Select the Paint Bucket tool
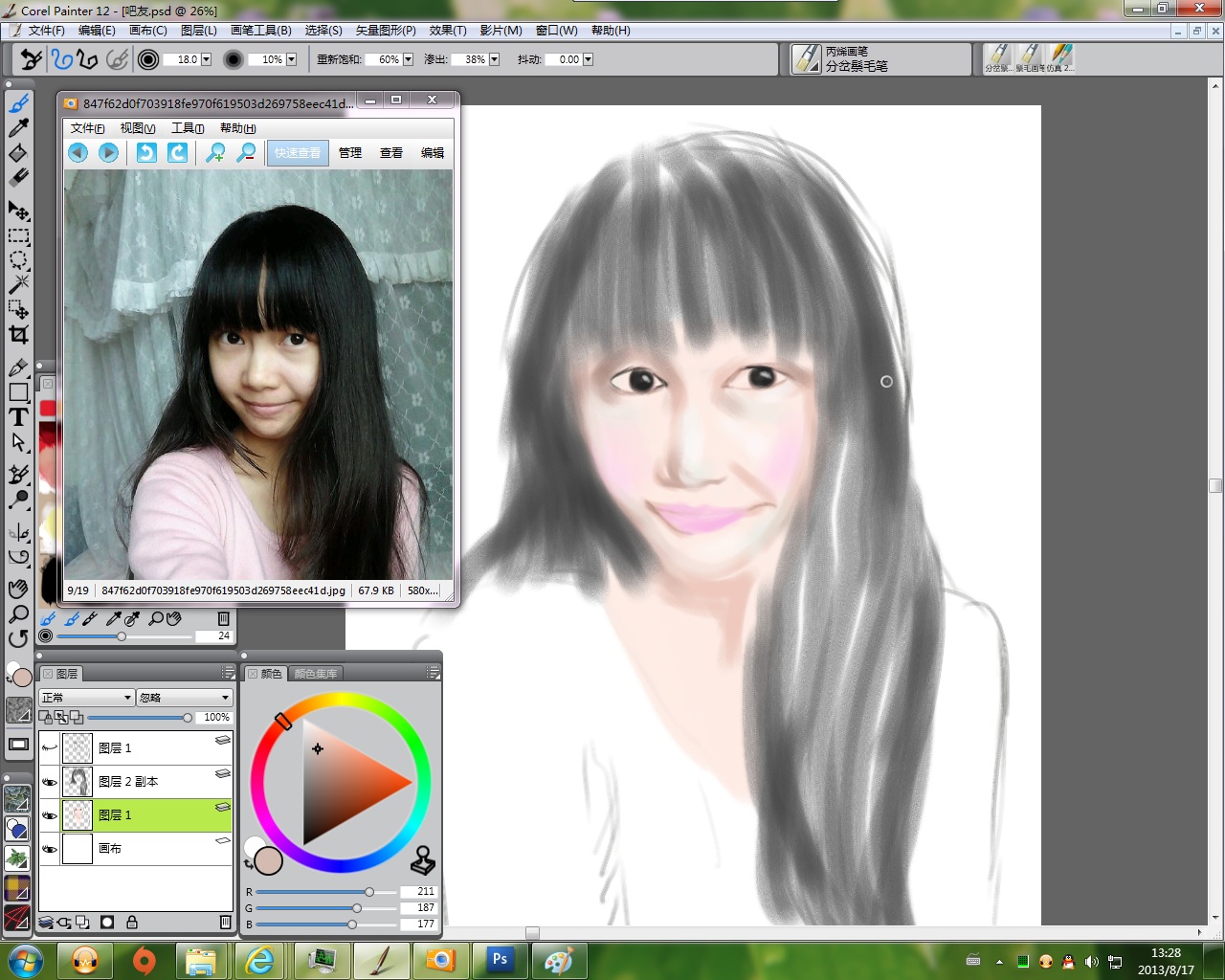The image size is (1225, 980). point(18,153)
